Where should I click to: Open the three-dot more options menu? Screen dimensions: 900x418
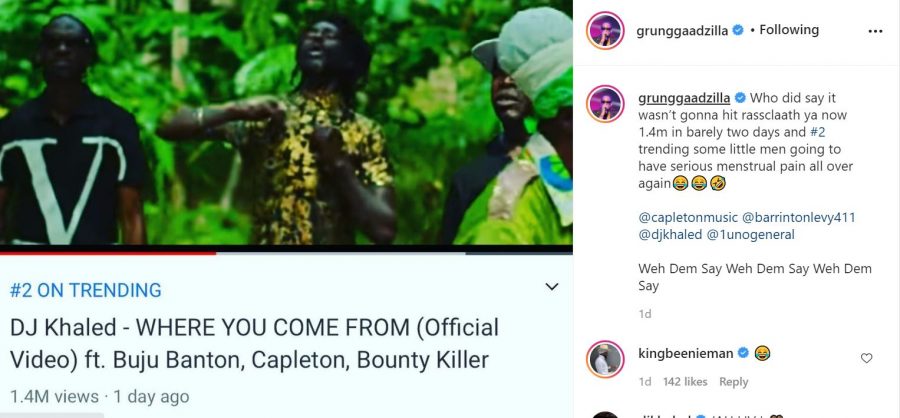point(875,31)
